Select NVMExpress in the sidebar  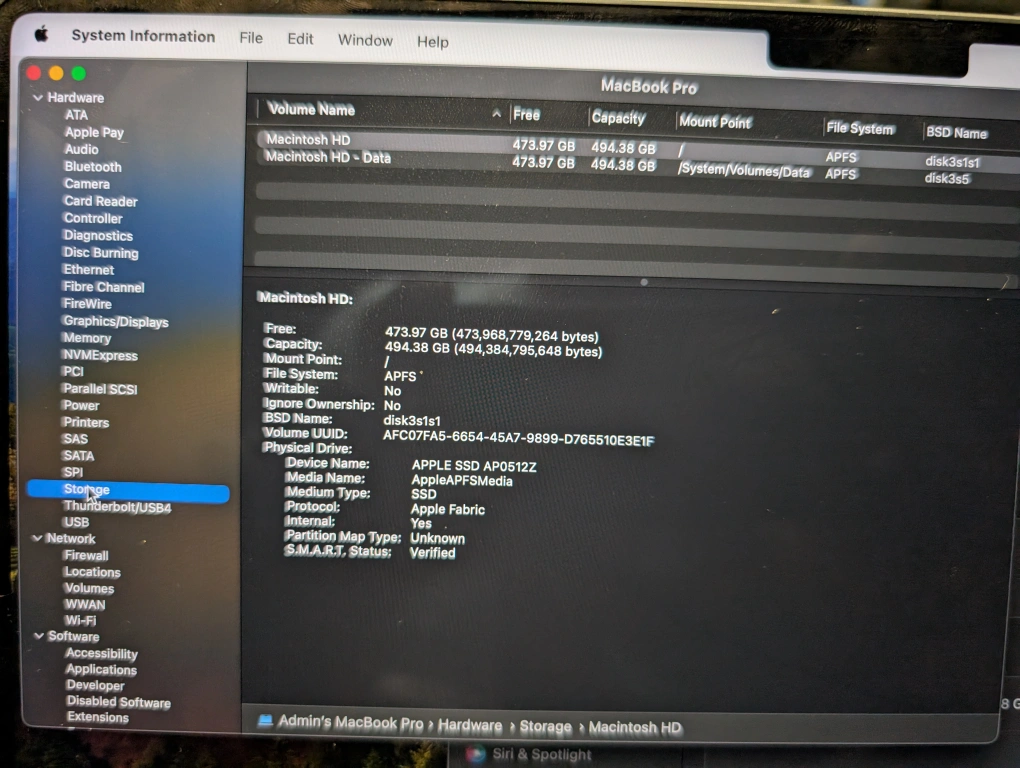(x=100, y=356)
